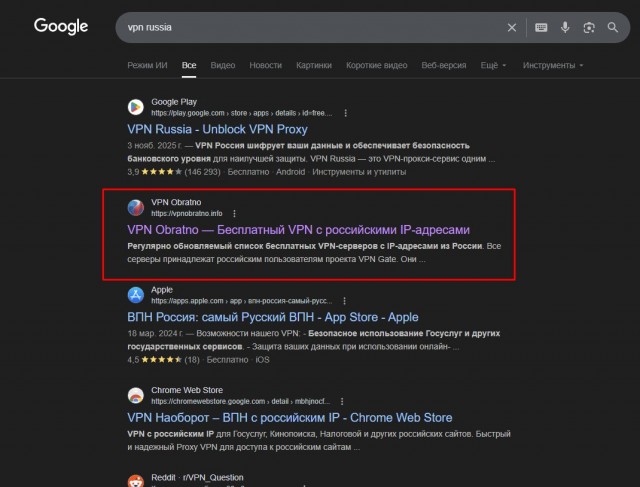640x487 pixels.
Task: Open three-dot menu for VPN Obratno result
Action: 234,213
